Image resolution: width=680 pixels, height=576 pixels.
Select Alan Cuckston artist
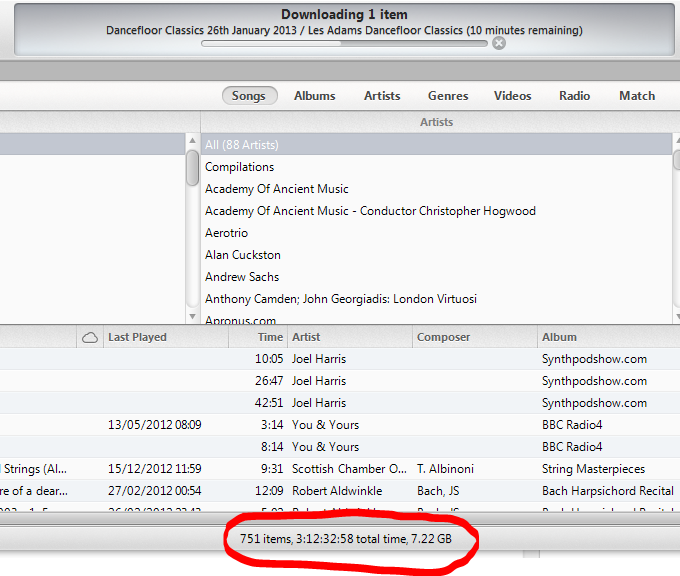(436, 255)
